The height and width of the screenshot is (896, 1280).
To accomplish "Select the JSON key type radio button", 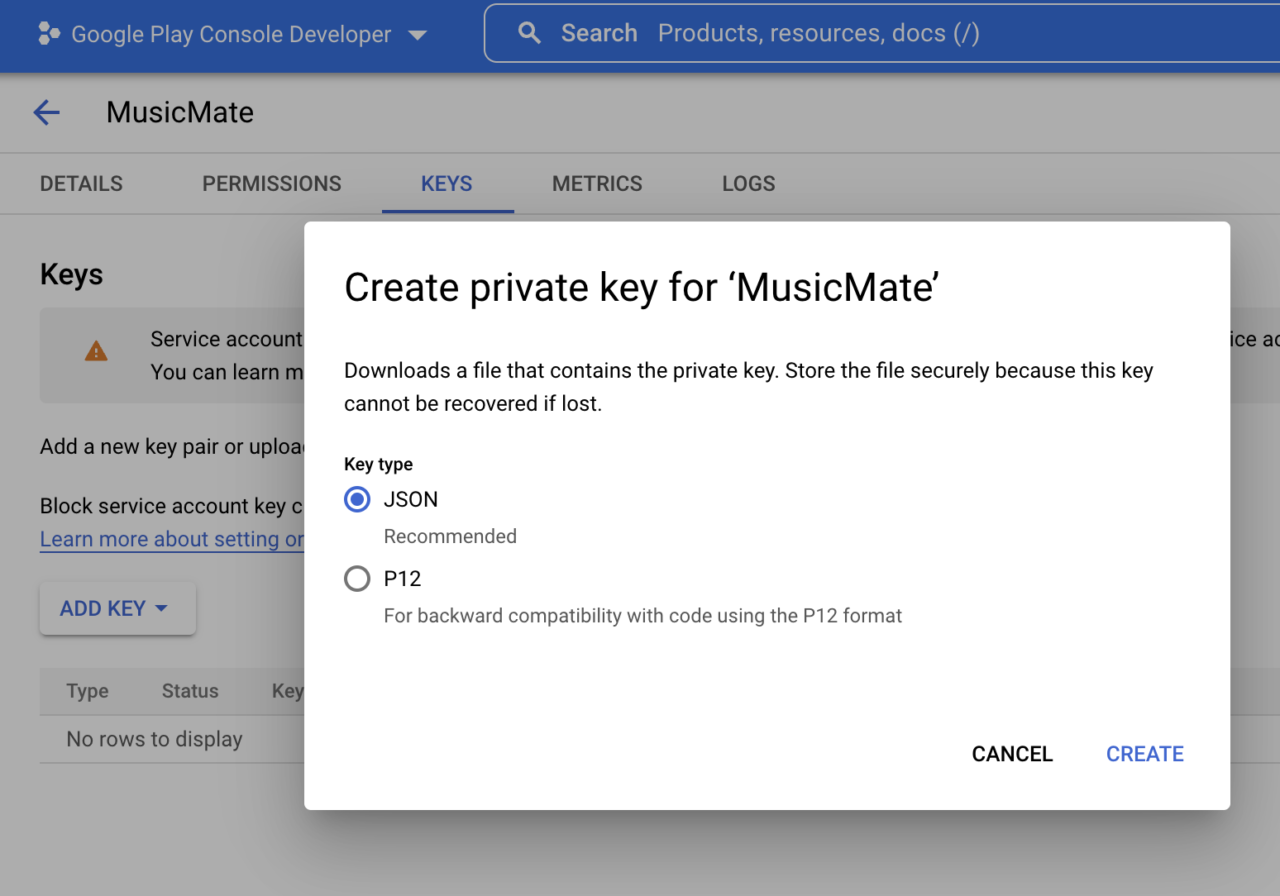I will tap(357, 499).
